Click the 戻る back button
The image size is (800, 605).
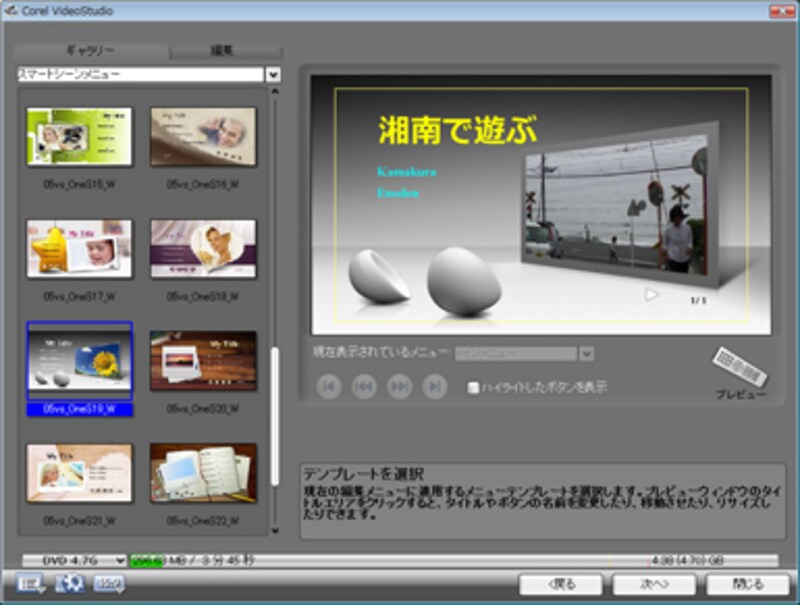click(561, 584)
